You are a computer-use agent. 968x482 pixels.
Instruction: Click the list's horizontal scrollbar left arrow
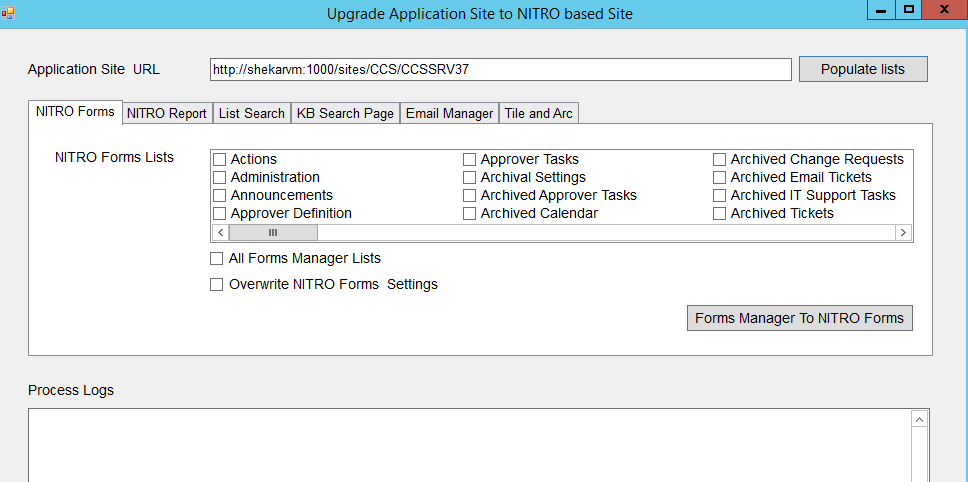click(x=220, y=232)
